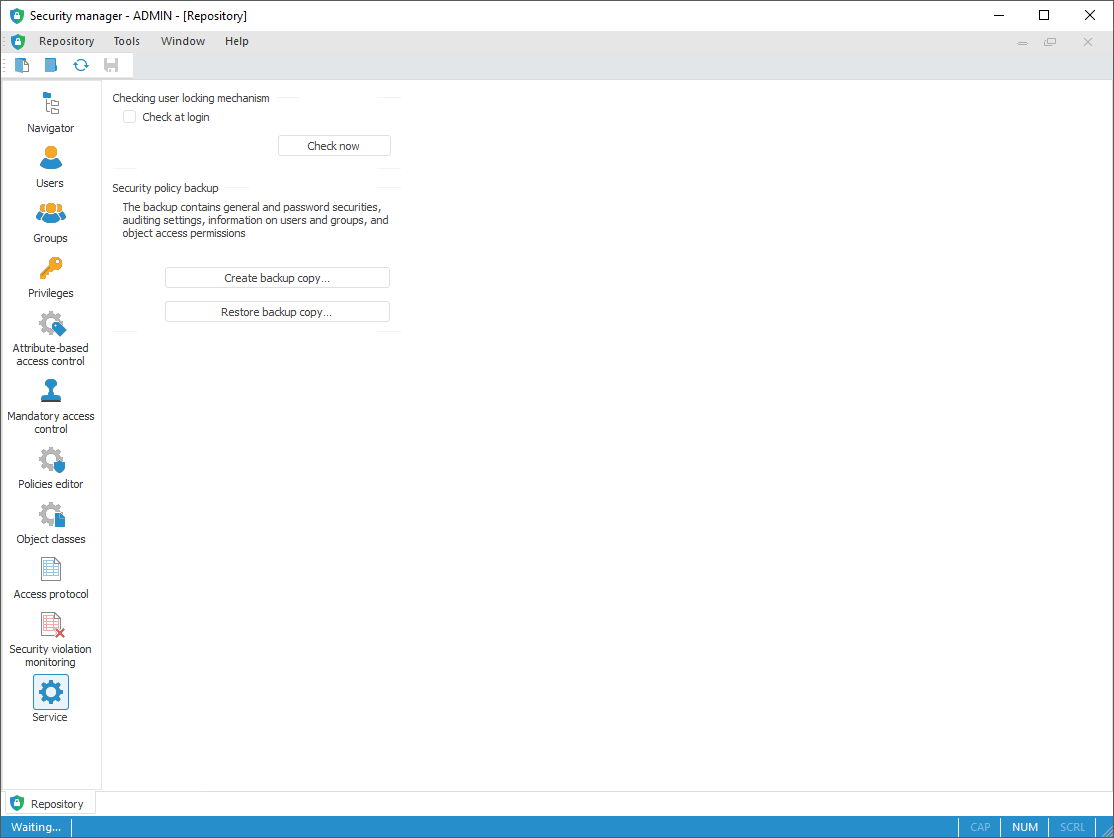Viewport: 1114px width, 838px height.
Task: Restore the inner Repository child window
Action: [1050, 42]
